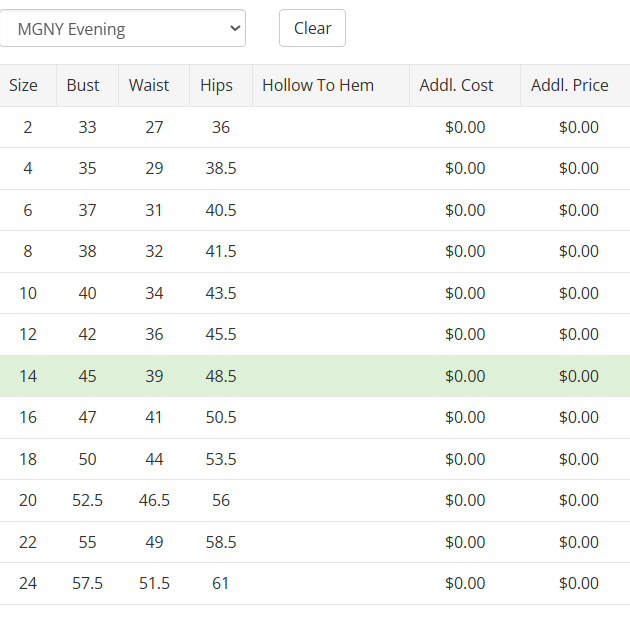Select the size 12 row

point(28,335)
